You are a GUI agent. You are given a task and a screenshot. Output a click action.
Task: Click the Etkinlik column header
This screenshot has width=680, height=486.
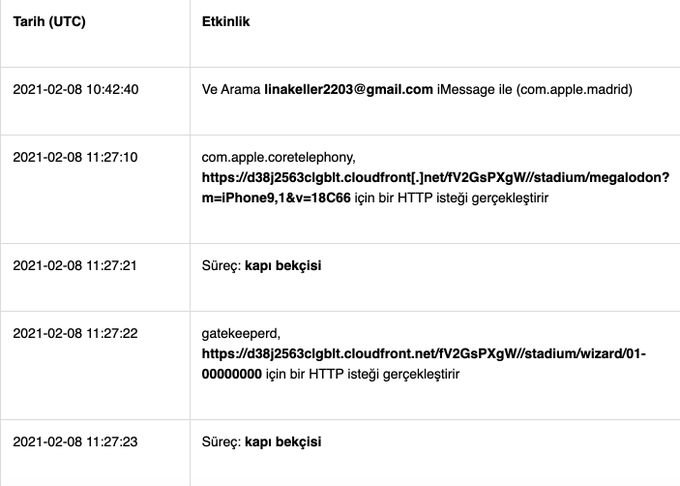pyautogui.click(x=226, y=21)
